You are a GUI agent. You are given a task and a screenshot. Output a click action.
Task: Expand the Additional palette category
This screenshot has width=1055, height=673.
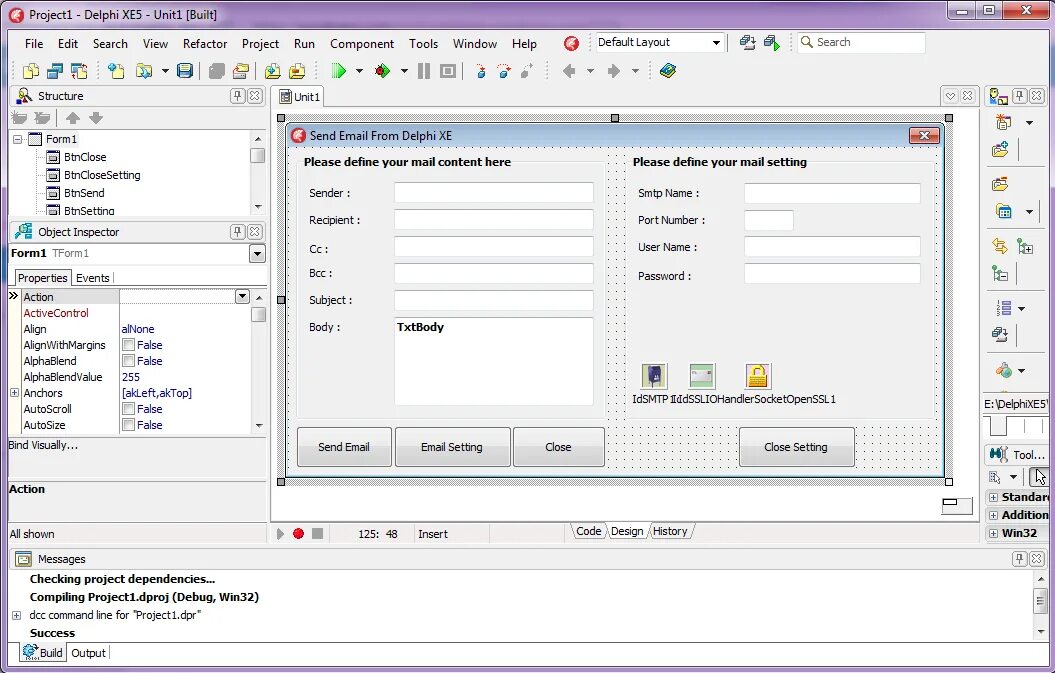tap(993, 516)
